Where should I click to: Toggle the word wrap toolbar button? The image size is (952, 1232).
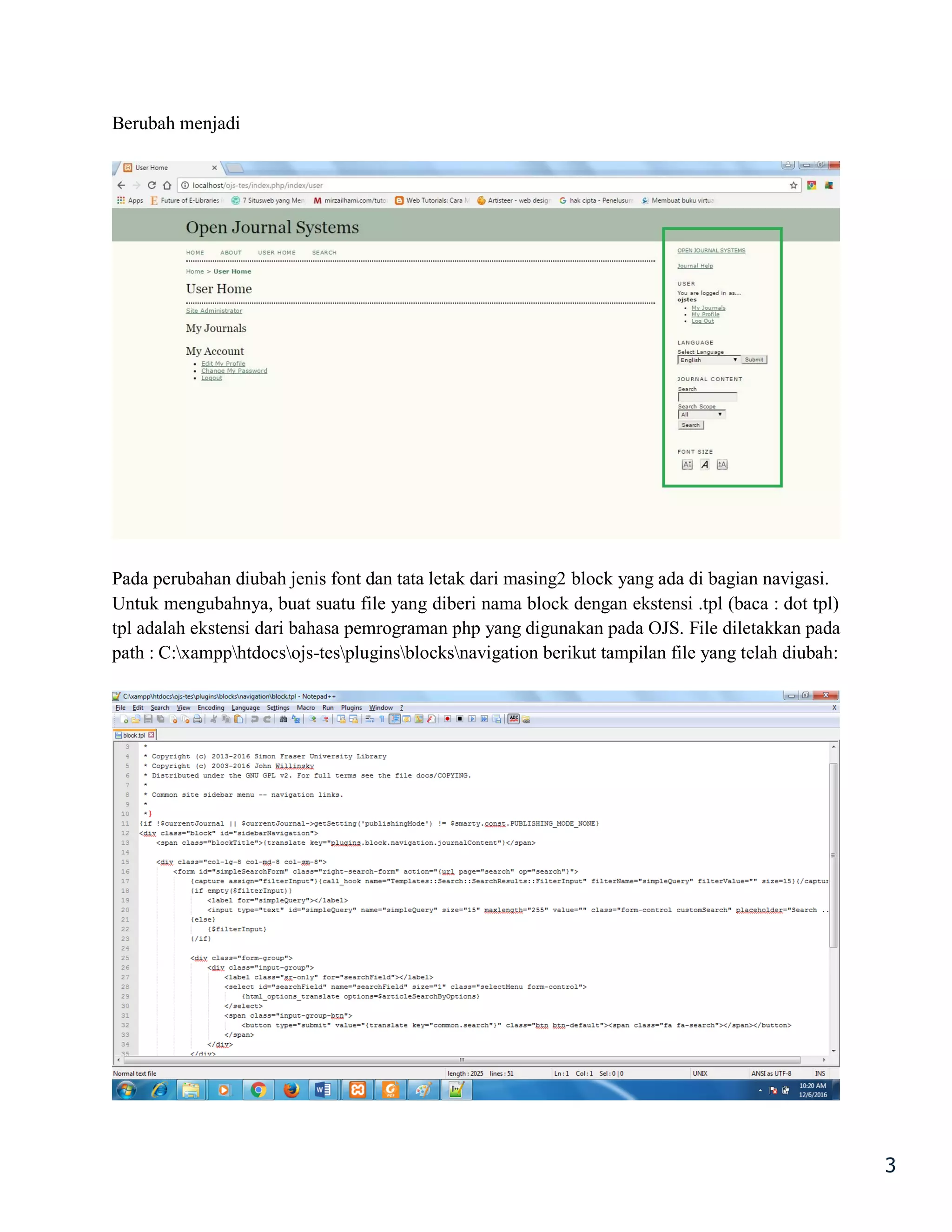pos(370,719)
